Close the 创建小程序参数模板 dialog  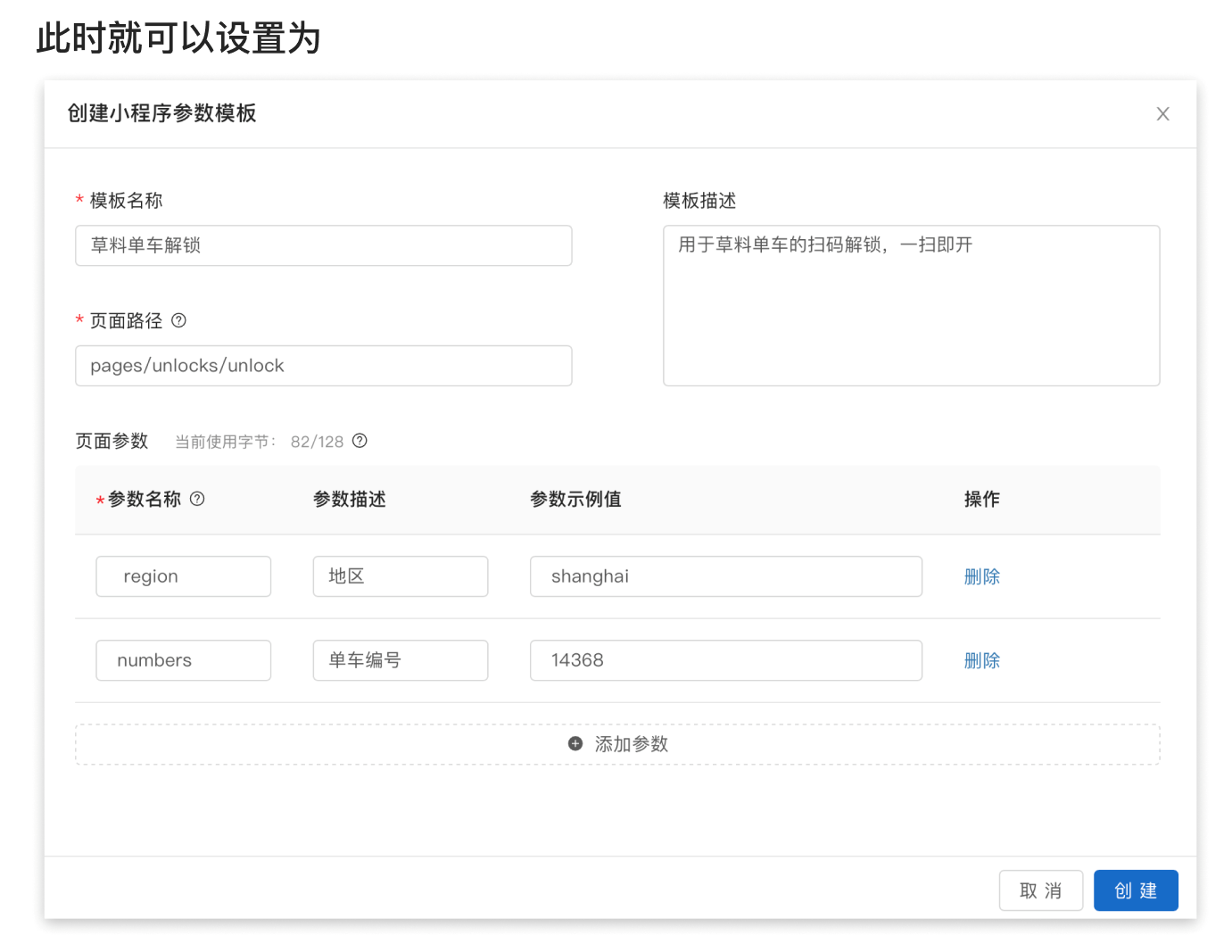[1162, 113]
